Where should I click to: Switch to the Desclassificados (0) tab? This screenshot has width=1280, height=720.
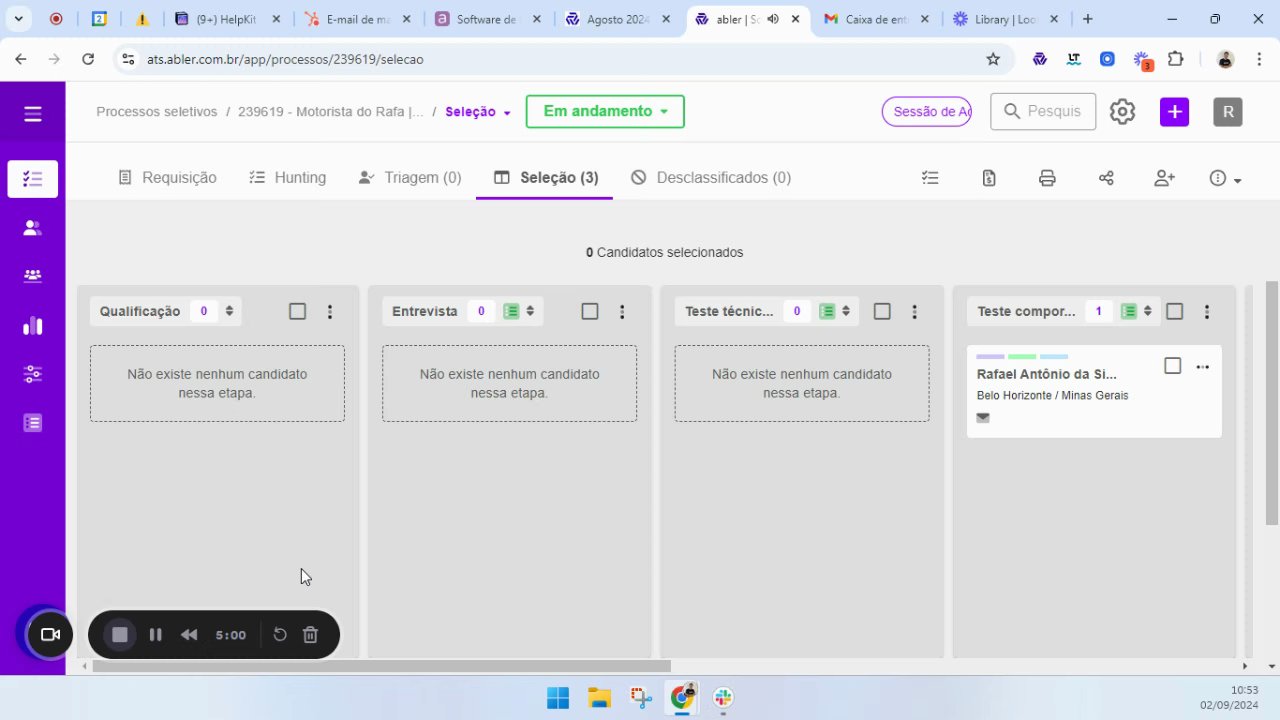711,178
